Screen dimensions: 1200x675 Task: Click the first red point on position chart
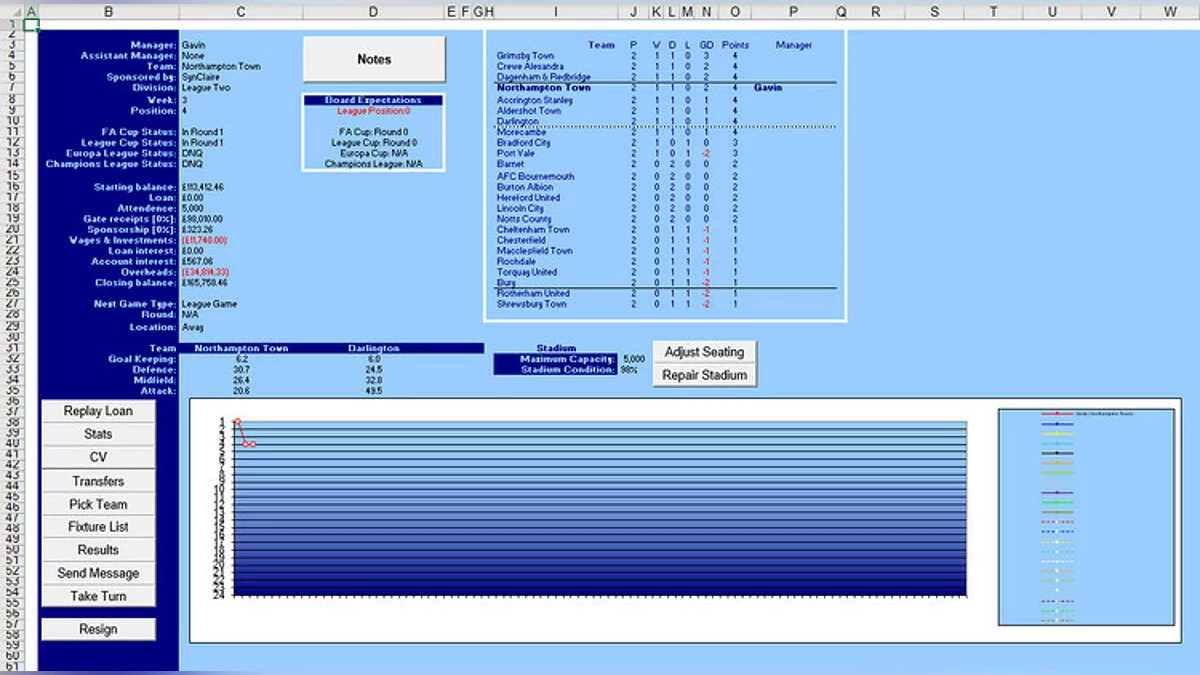237,422
